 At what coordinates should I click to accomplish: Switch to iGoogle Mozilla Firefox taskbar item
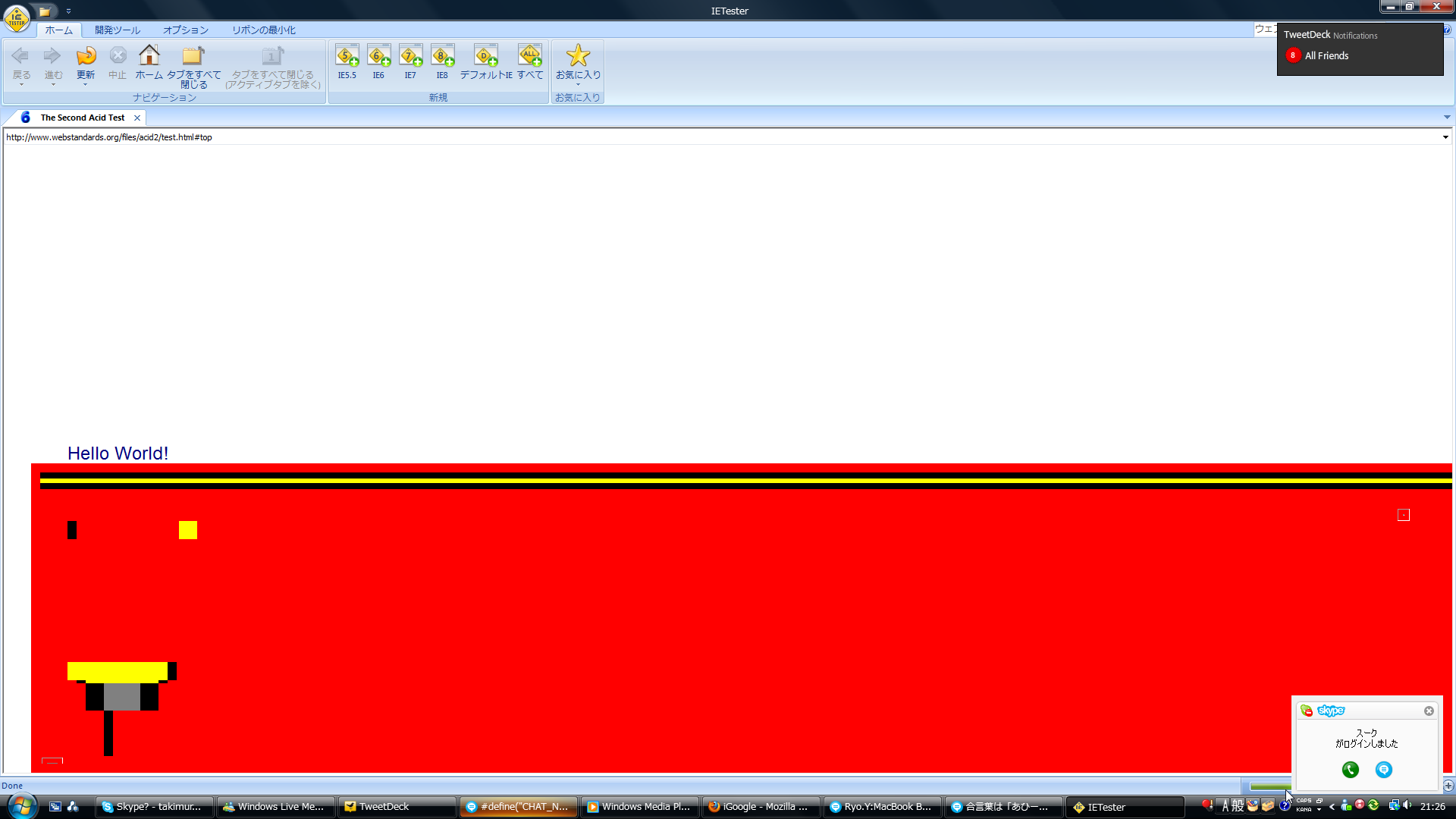tap(761, 807)
